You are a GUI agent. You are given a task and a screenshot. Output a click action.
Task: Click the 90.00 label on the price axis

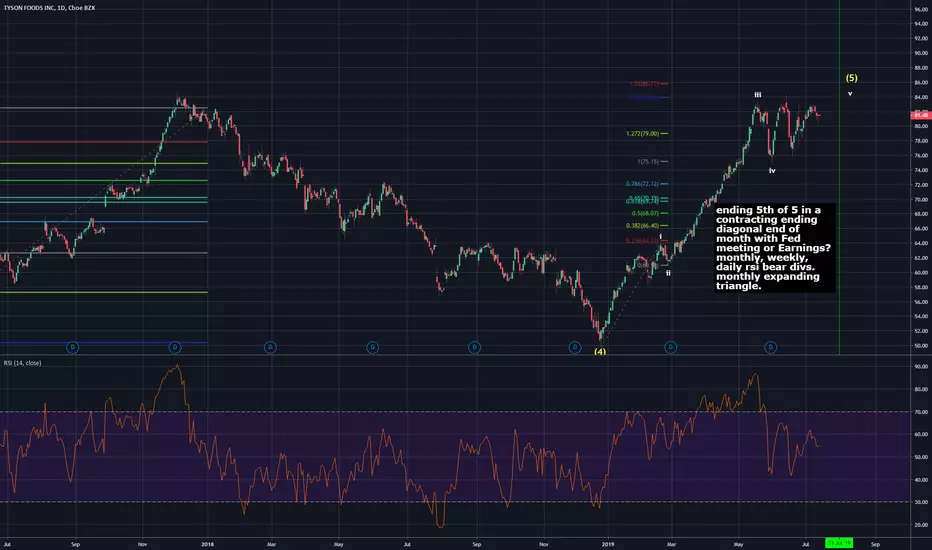(921, 54)
